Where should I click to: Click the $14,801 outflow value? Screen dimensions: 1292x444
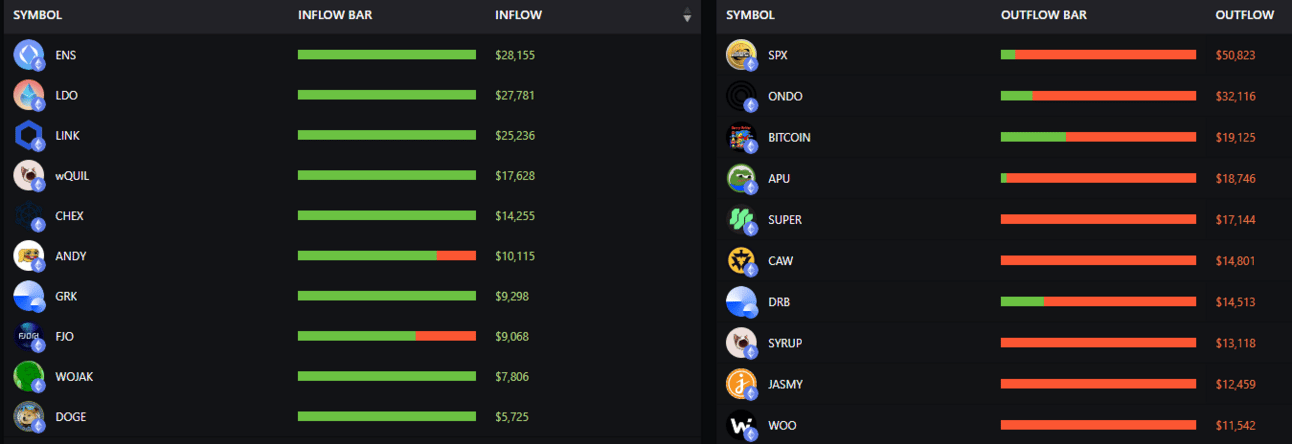coord(1236,260)
